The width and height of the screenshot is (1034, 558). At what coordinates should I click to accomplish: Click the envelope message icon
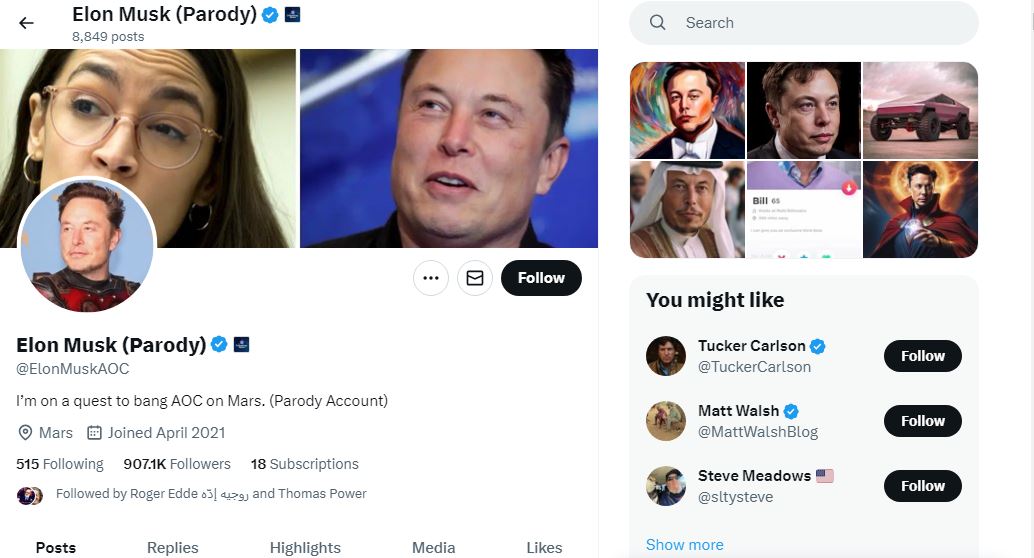[475, 278]
